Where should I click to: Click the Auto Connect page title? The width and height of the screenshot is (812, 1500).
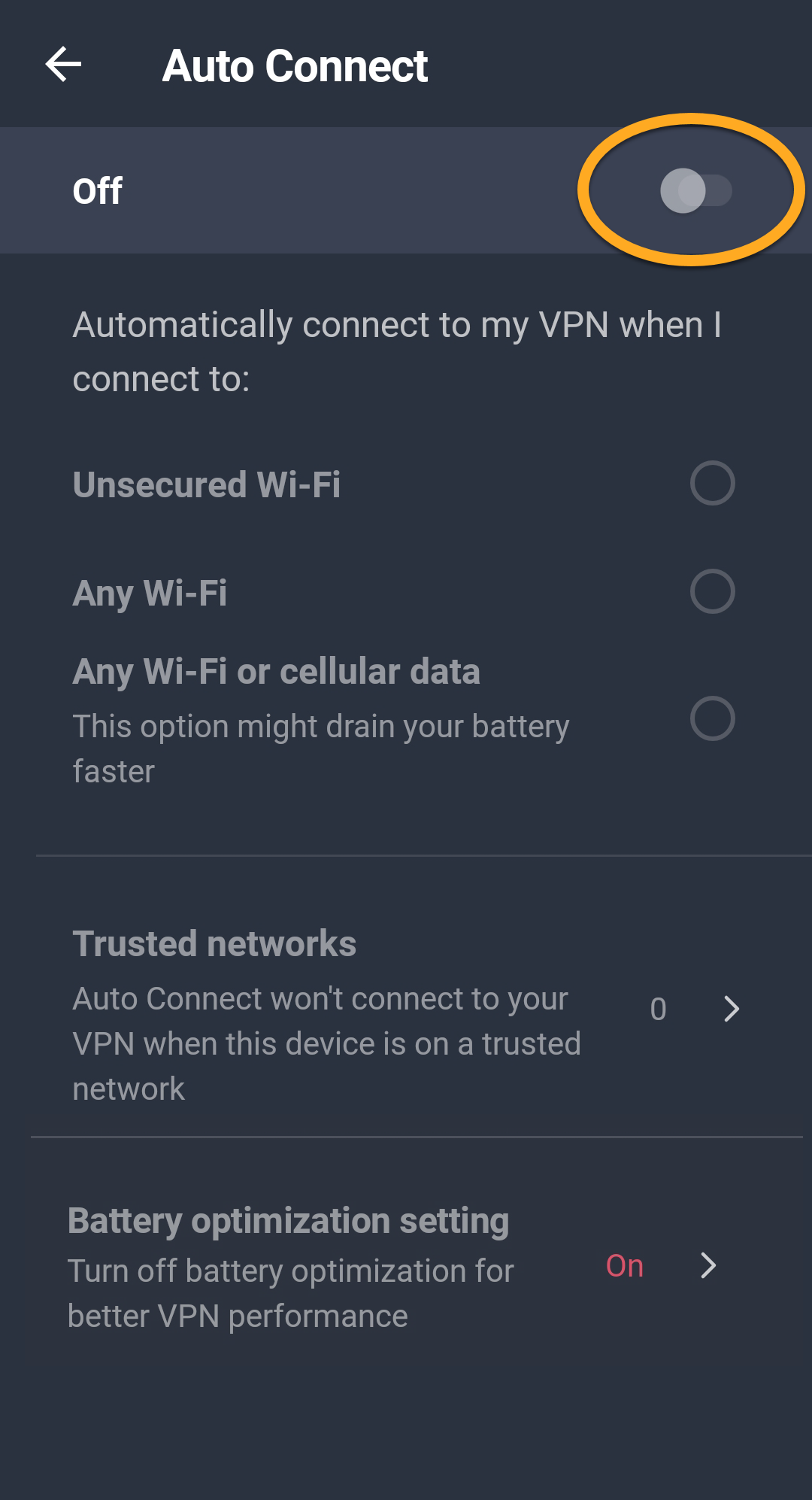[295, 66]
